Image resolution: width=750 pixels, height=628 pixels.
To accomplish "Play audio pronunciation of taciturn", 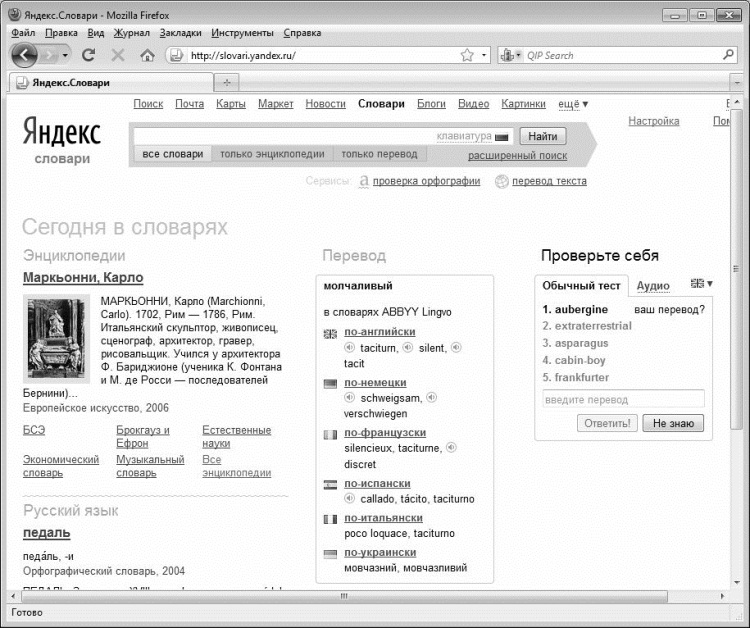I will point(350,347).
